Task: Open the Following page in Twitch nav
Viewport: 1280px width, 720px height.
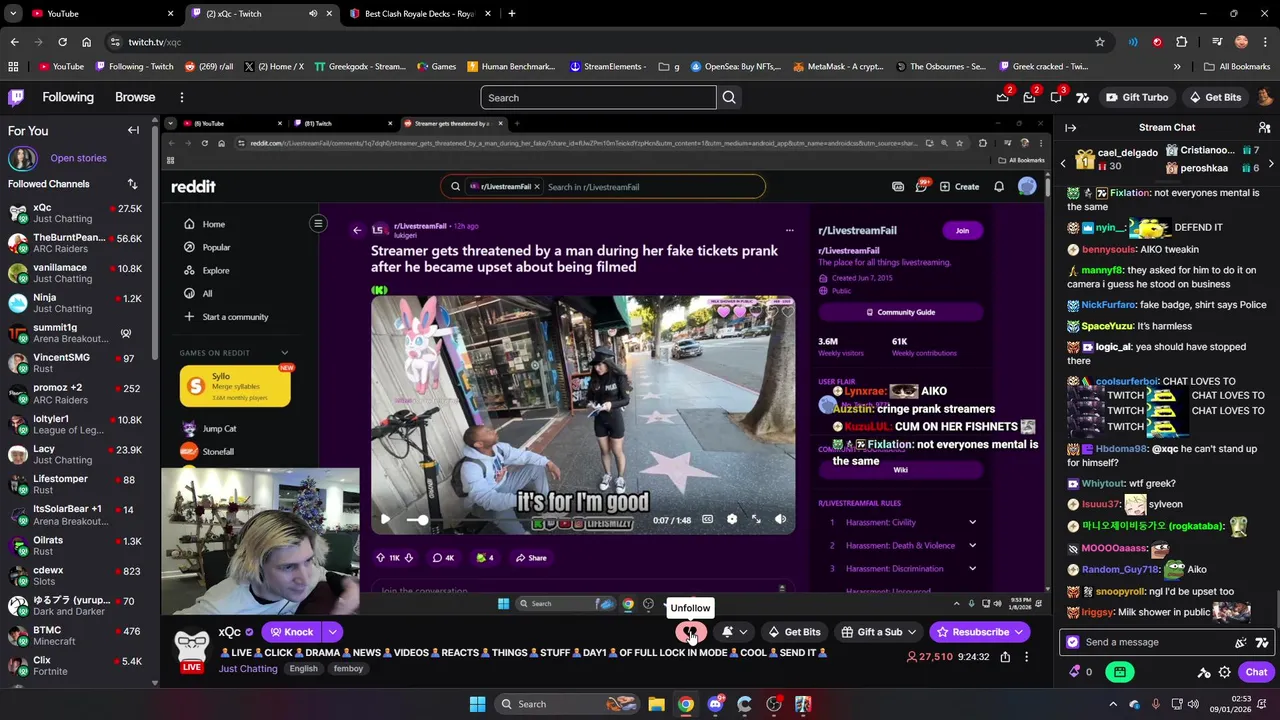Action: click(x=68, y=97)
